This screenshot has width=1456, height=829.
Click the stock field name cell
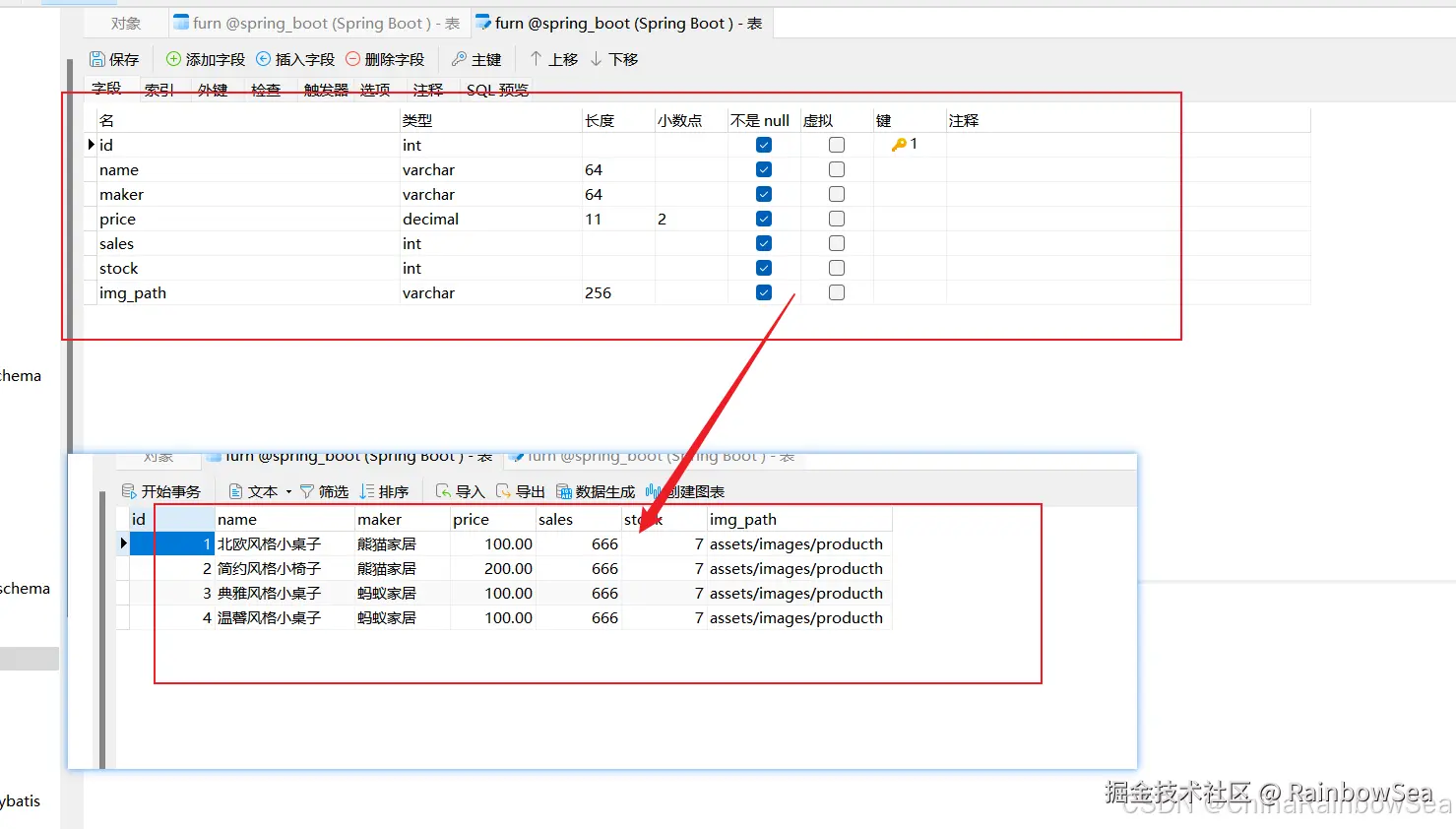click(x=248, y=268)
